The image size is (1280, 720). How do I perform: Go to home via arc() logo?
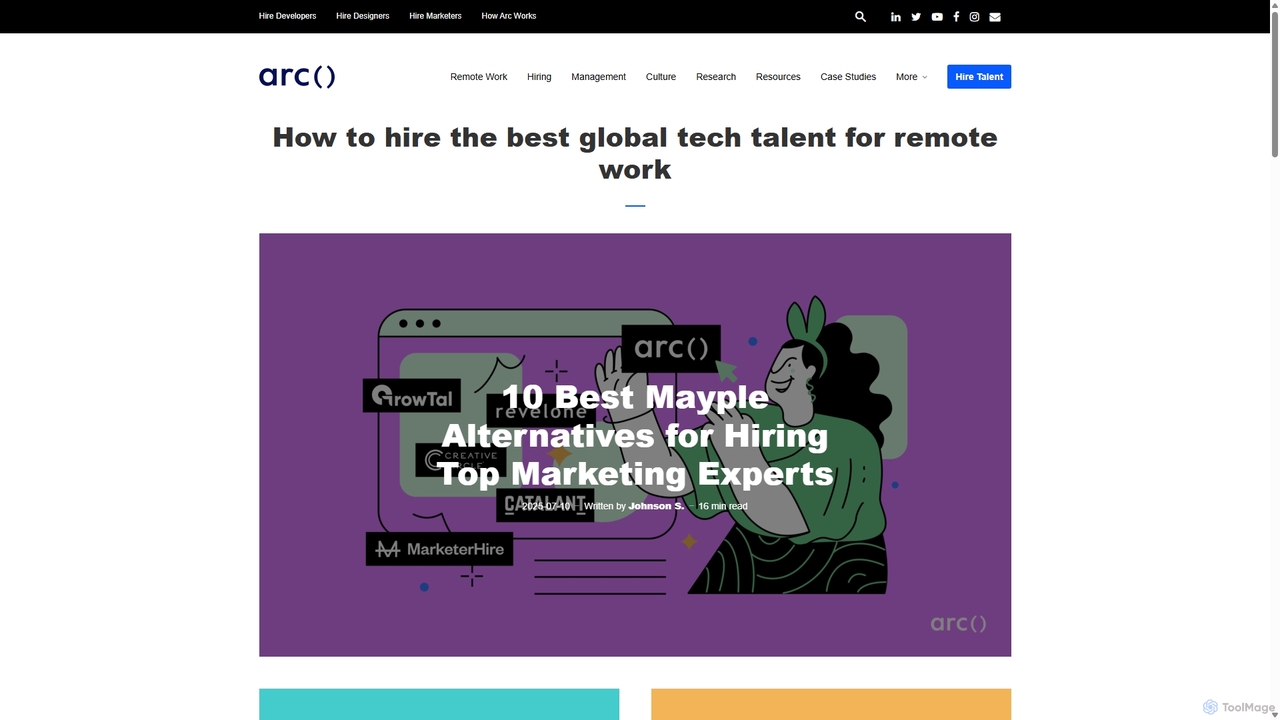(297, 77)
